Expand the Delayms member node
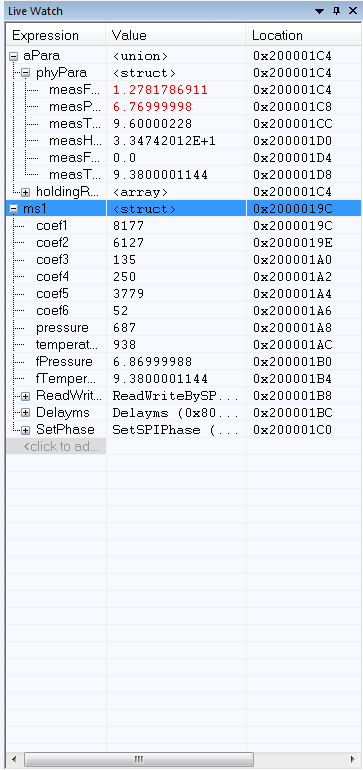This screenshot has width=363, height=770. click(26, 413)
